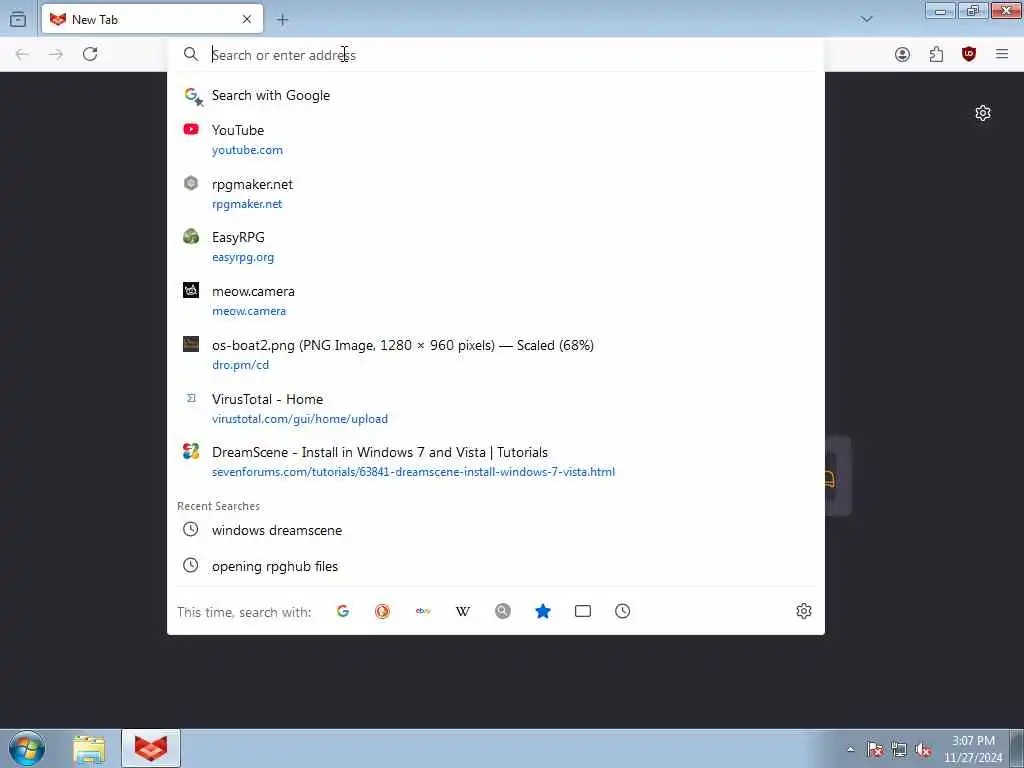1024x768 pixels.
Task: Open the Windows Start button
Action: click(27, 748)
